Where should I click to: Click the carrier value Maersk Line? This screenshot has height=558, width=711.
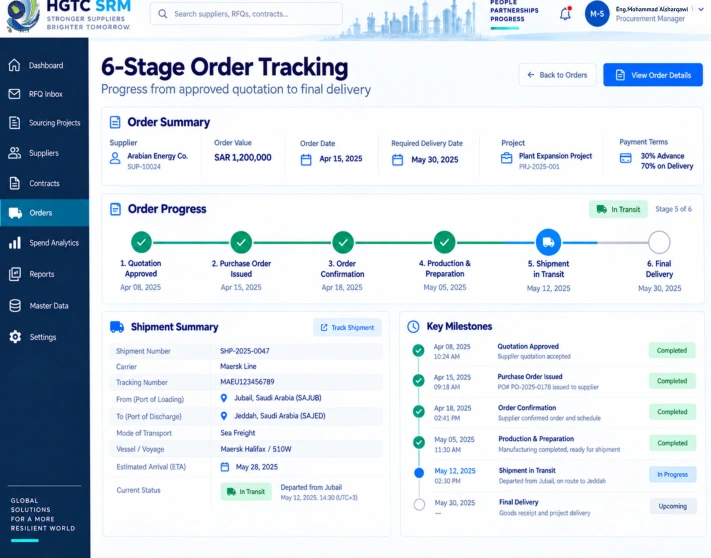coord(238,366)
